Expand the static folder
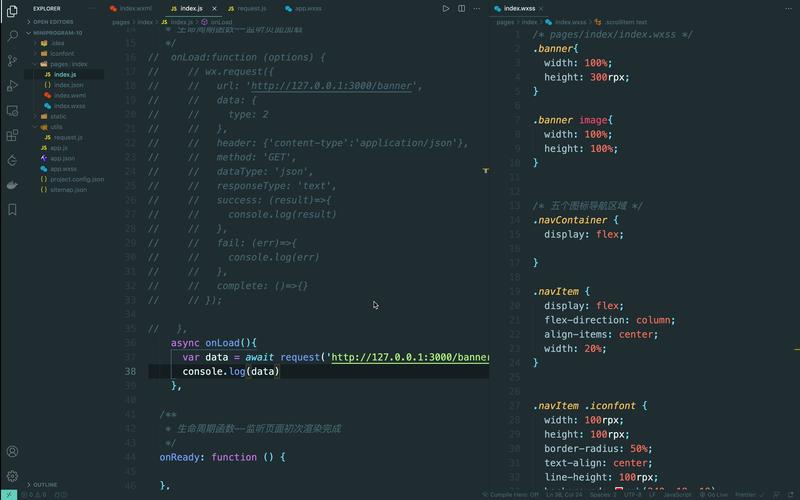The height and width of the screenshot is (500, 800). tap(58, 116)
